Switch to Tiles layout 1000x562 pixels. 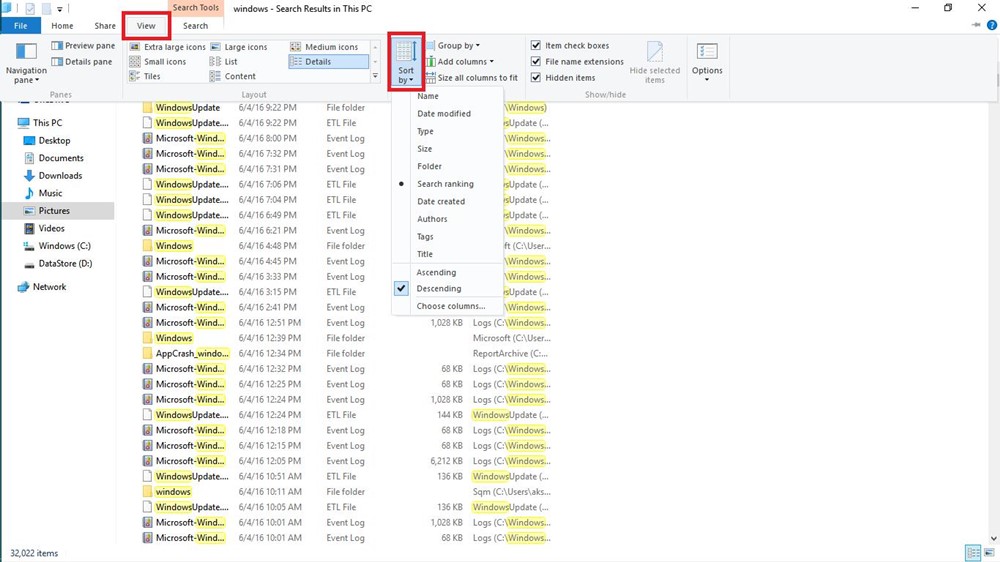(x=145, y=77)
